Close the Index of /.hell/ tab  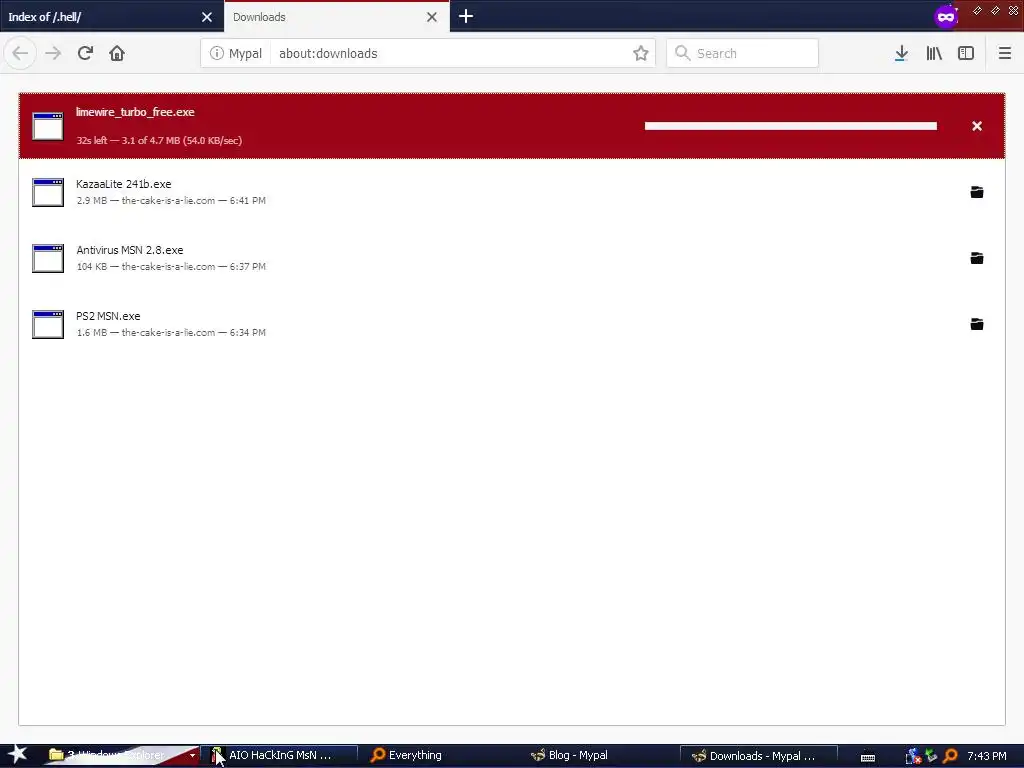pyautogui.click(x=207, y=17)
